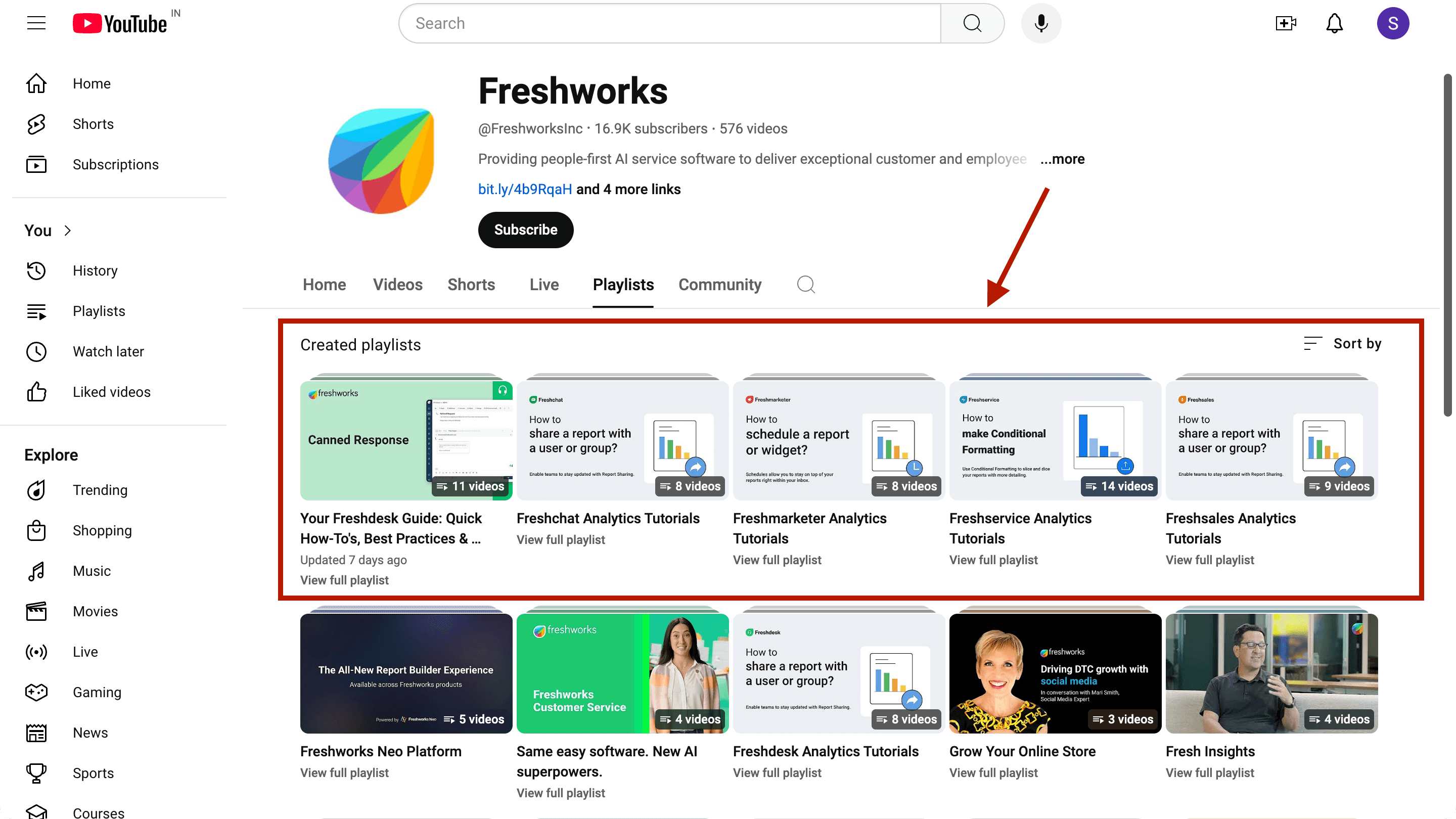Open the bit.ly/4b9RqaH link
This screenshot has height=819, width=1456.
pos(525,189)
